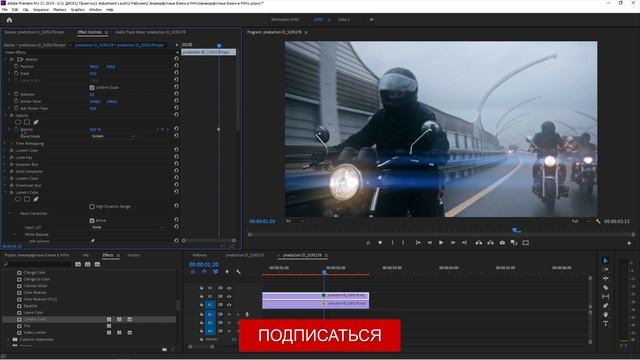Enable High Dynamic Range checkbox
The image size is (640, 360).
tap(92, 207)
